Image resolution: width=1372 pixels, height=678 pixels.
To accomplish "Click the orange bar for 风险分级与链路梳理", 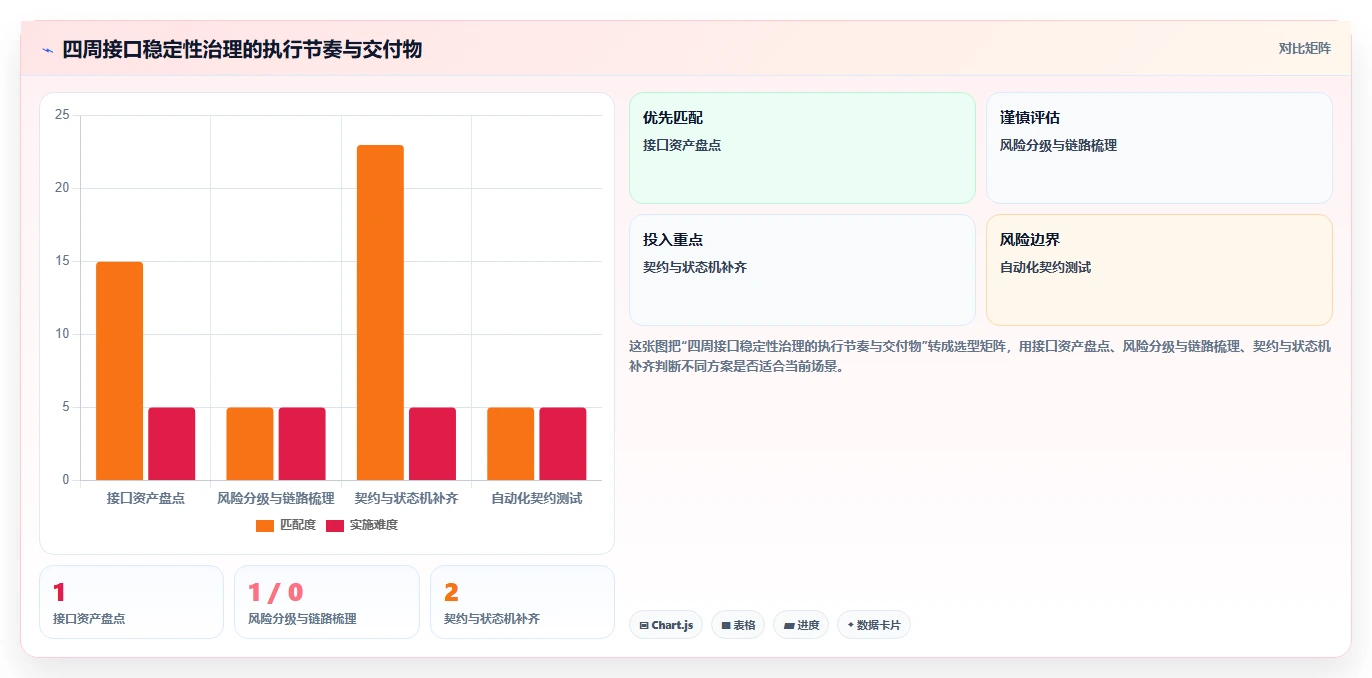I will click(x=250, y=444).
